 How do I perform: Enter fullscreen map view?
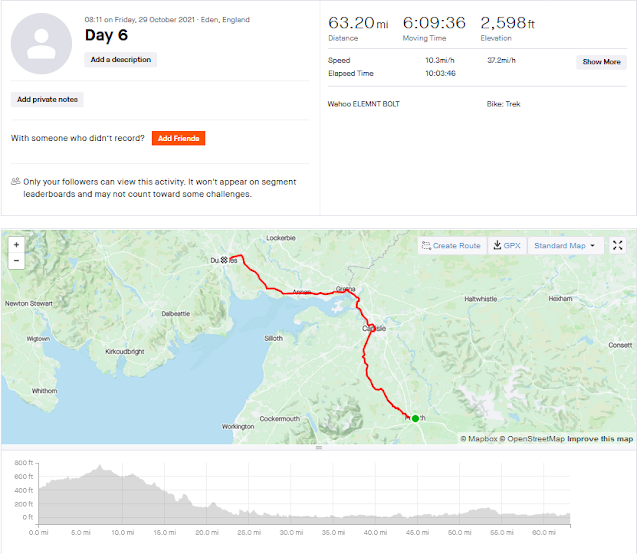click(x=617, y=246)
